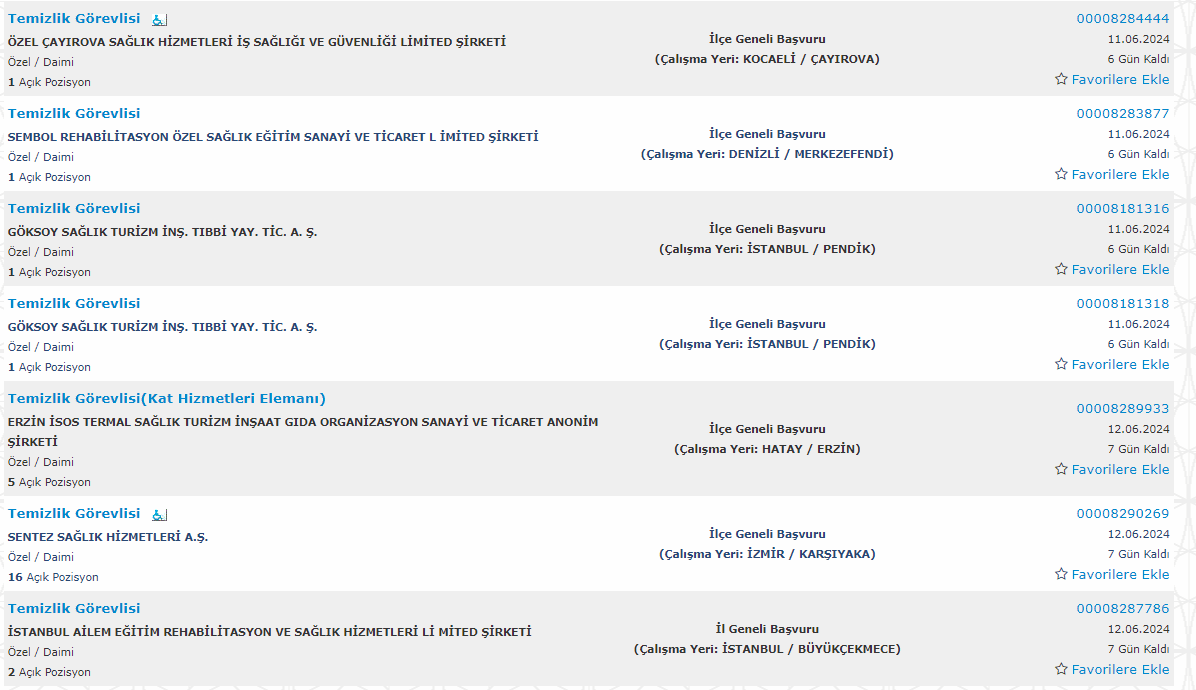The width and height of the screenshot is (1196, 690).
Task: Open listing number 00008284444
Action: (1123, 19)
